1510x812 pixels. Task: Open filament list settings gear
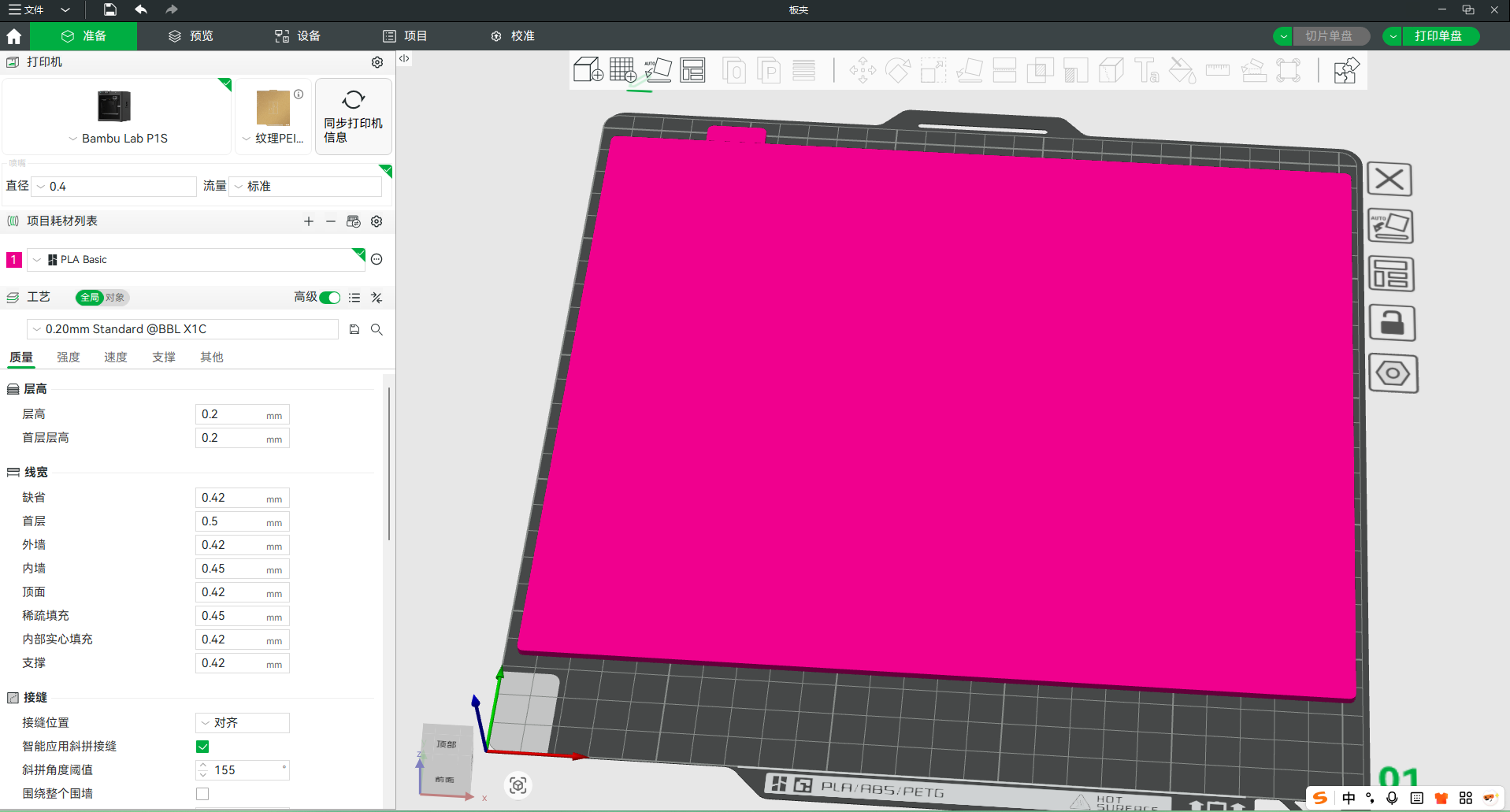pyautogui.click(x=377, y=221)
